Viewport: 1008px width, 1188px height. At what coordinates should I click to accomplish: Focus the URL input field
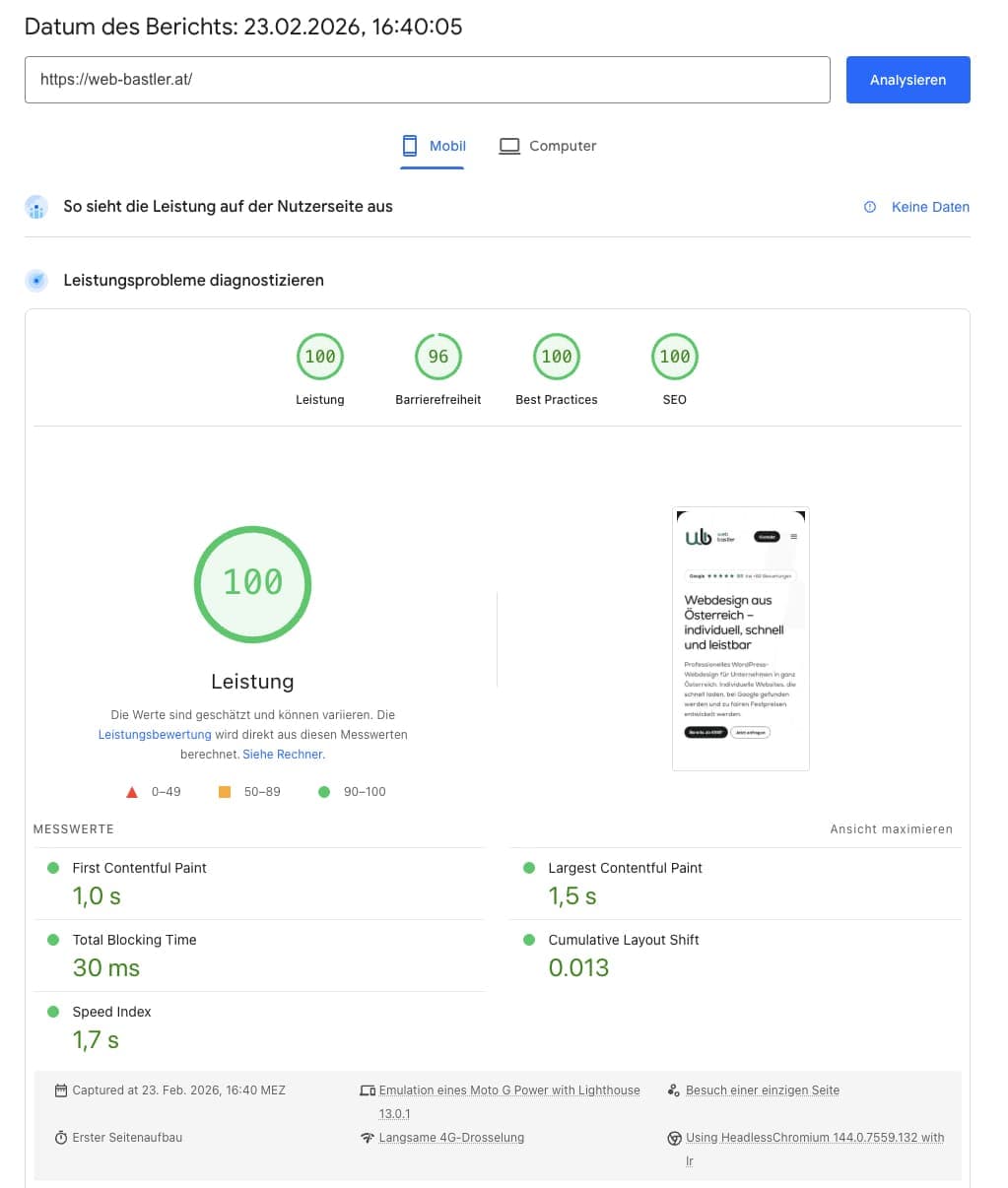428,80
